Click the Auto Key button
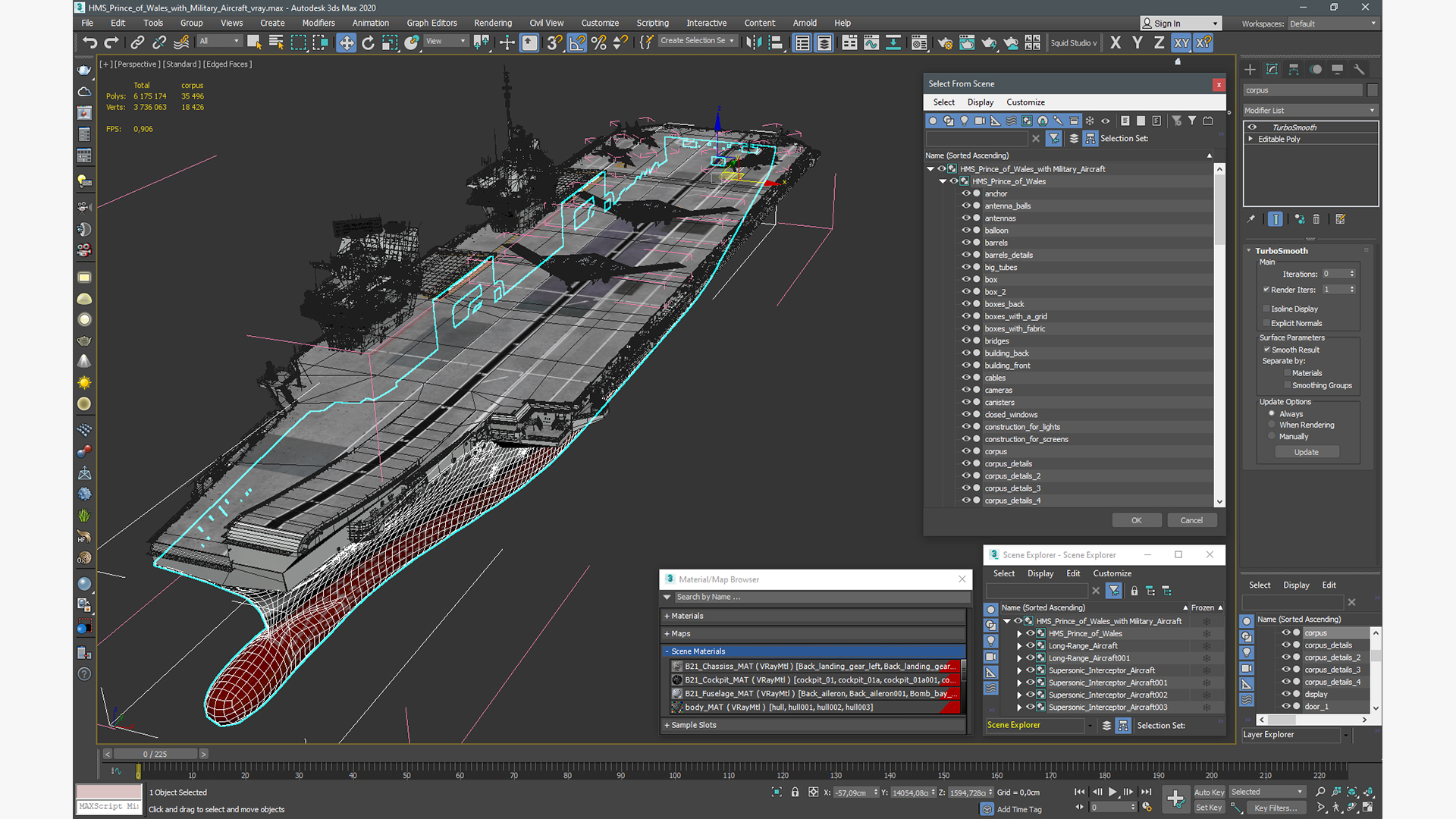The width and height of the screenshot is (1456, 819). pos(1209,792)
